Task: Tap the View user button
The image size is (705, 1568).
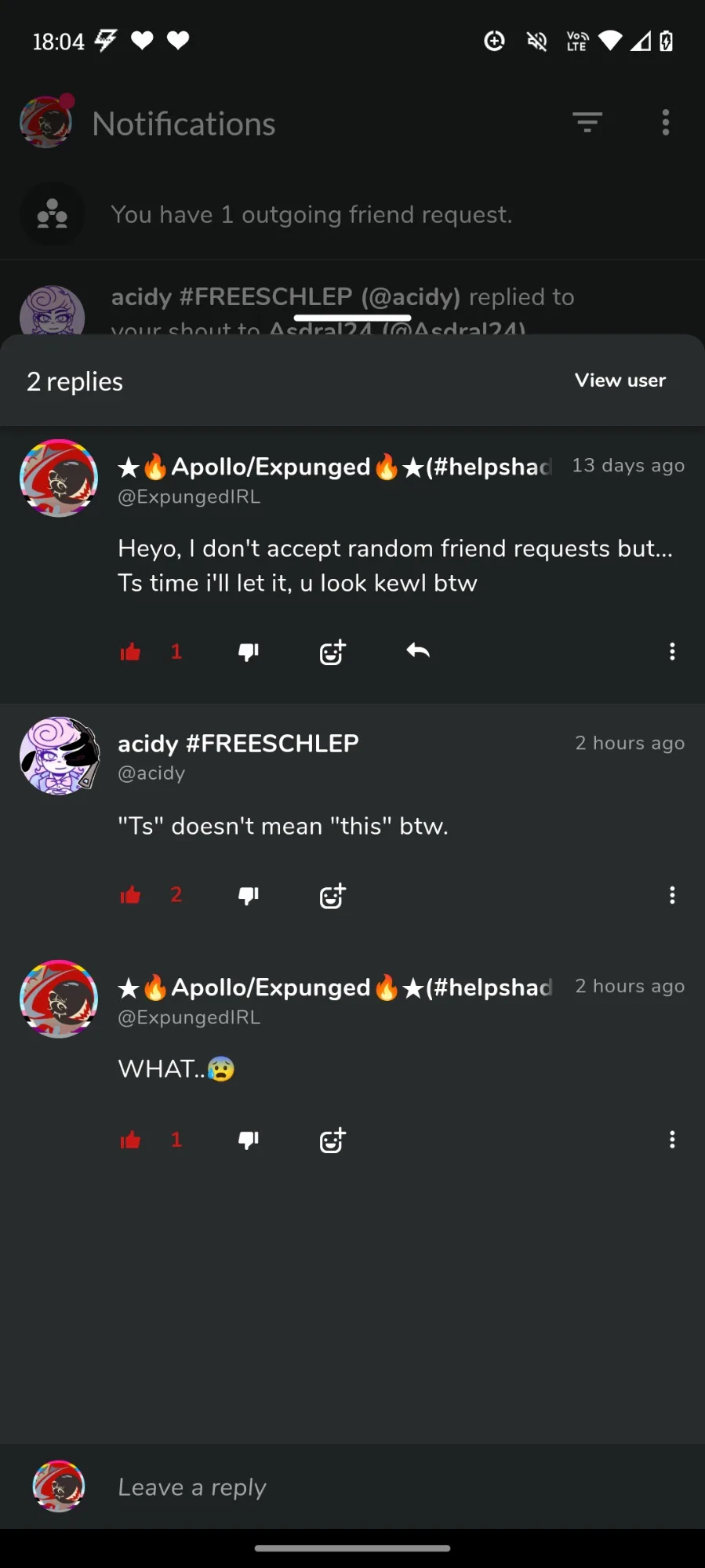Action: (x=620, y=380)
